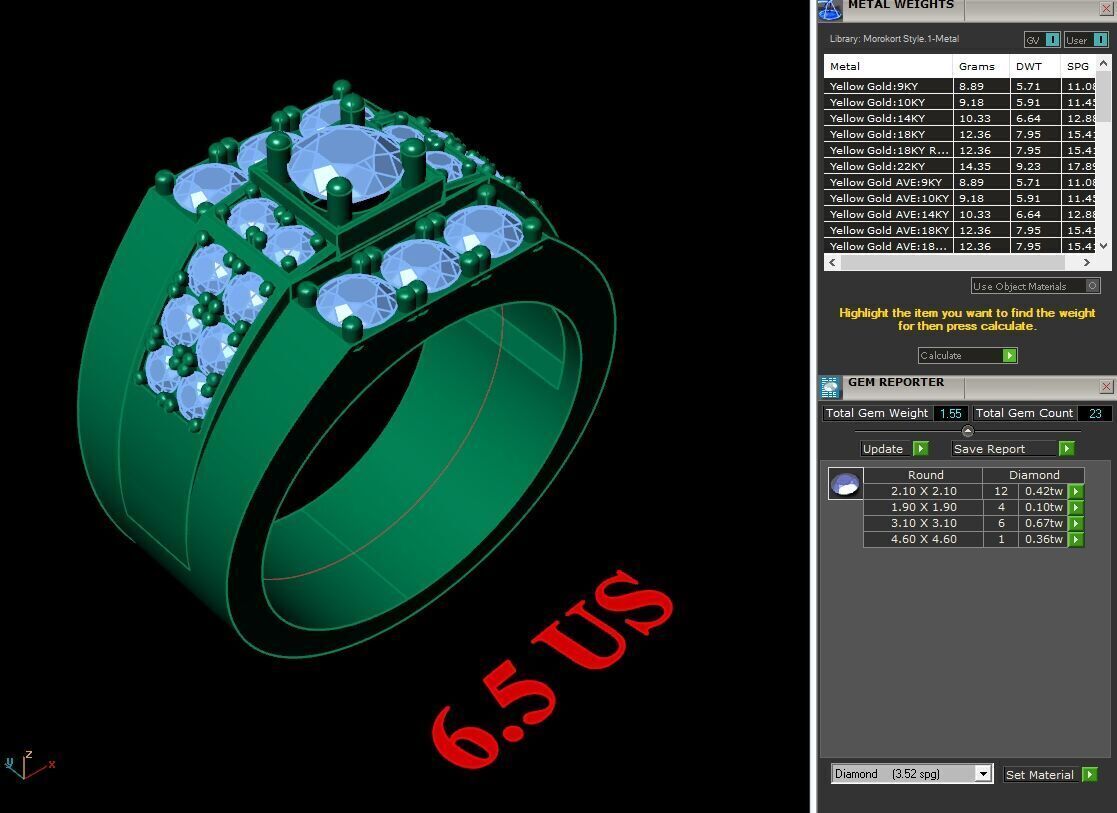Click the Round column header in Gem Reporter
Image resolution: width=1117 pixels, height=813 pixels.
coord(923,475)
